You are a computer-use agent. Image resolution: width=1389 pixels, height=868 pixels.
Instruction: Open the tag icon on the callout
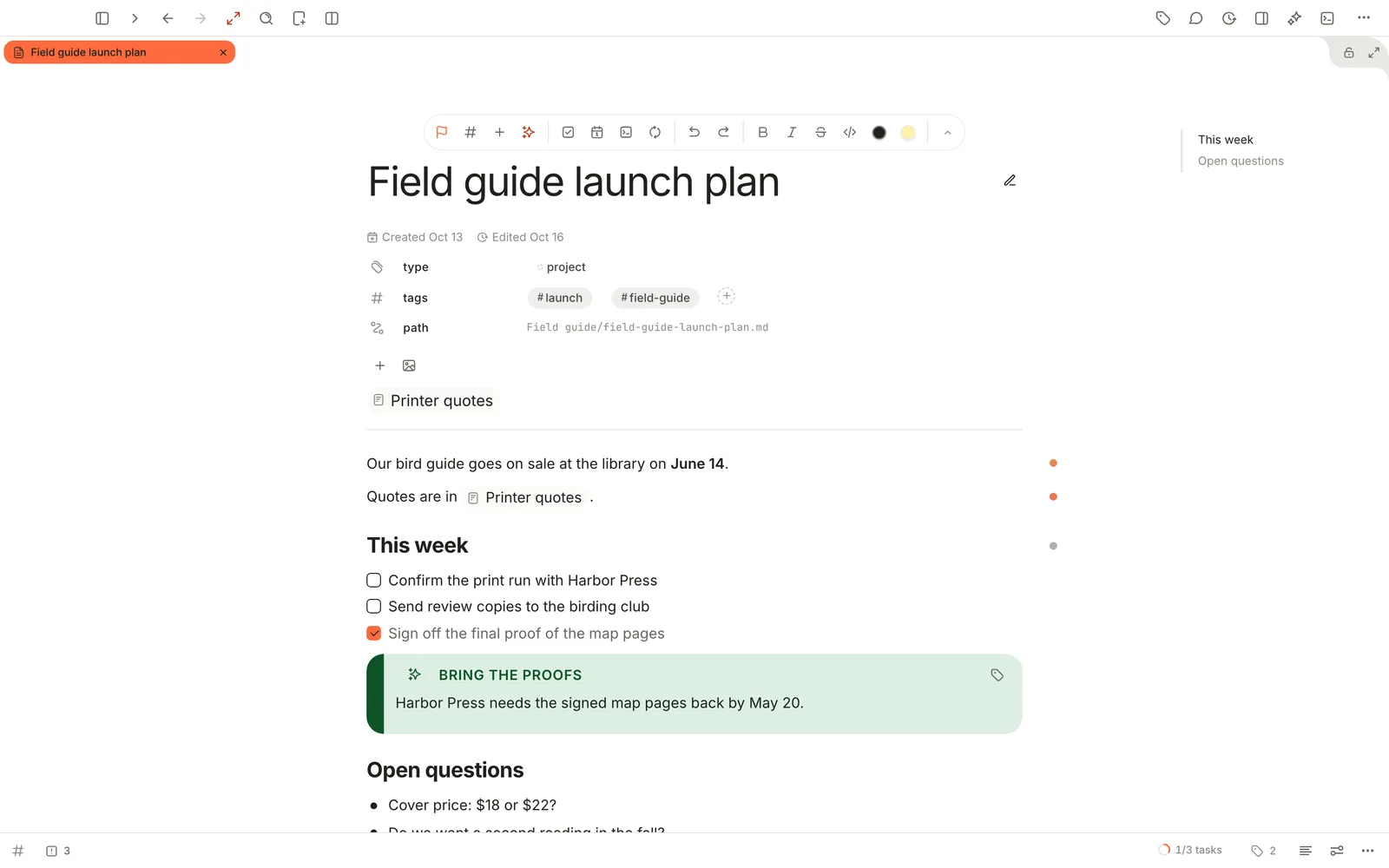pyautogui.click(x=997, y=675)
